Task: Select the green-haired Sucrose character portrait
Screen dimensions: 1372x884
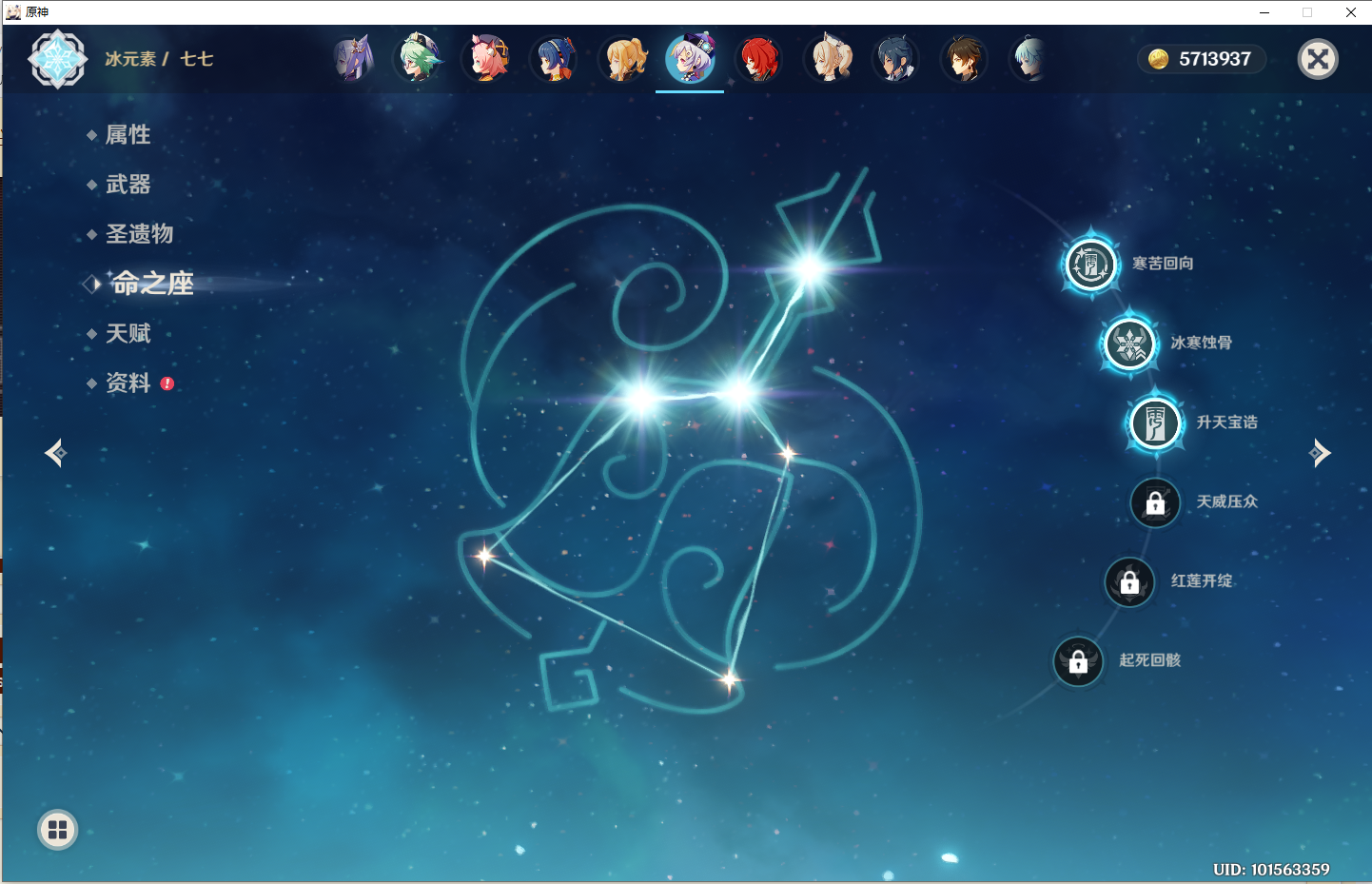Action: click(420, 59)
